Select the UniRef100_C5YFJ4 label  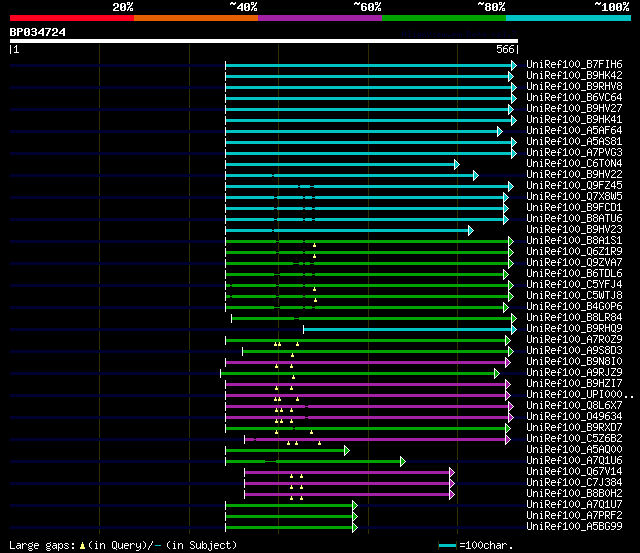click(574, 285)
